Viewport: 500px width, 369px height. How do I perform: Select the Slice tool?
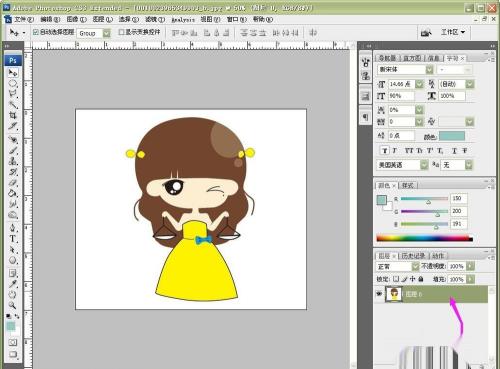(x=13, y=126)
